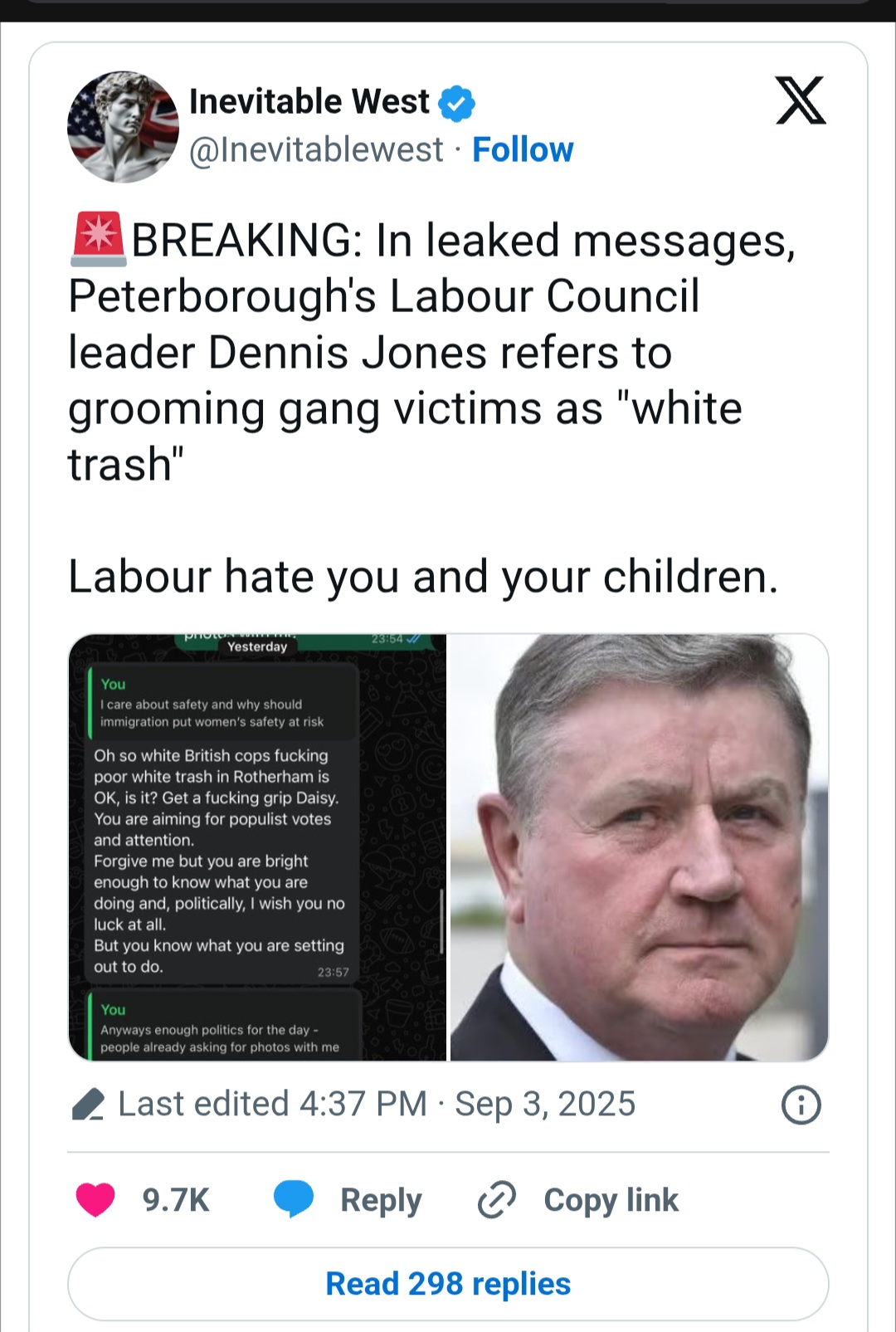Open the circled info icon near the date
The image size is (896, 1332).
(801, 1105)
